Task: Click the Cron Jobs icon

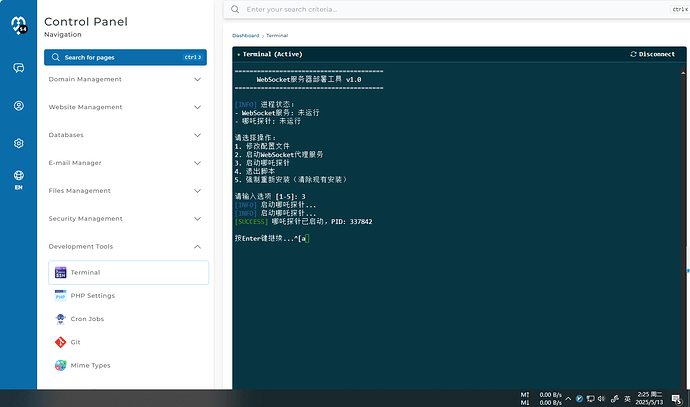Action: coord(60,319)
